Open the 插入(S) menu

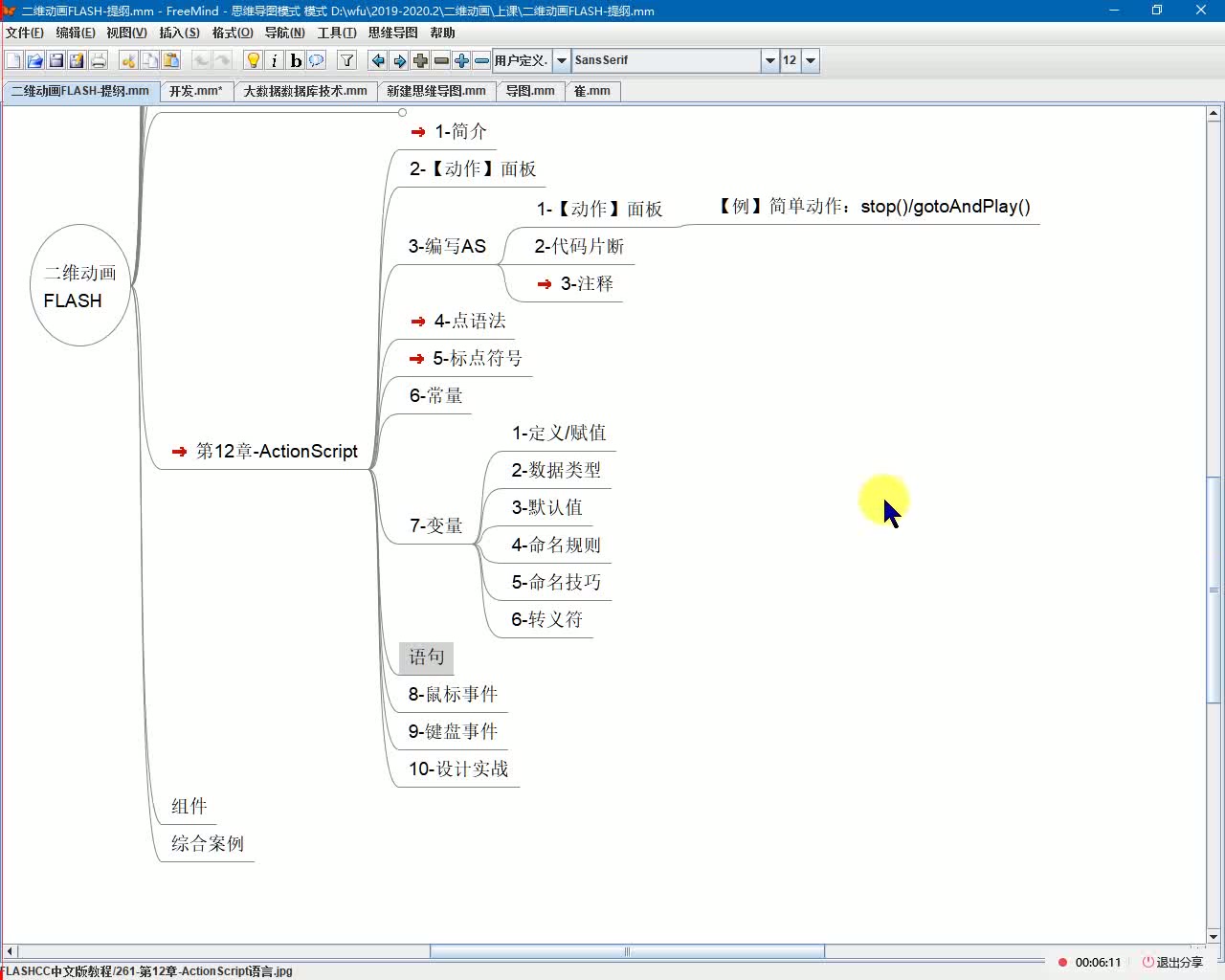[179, 33]
